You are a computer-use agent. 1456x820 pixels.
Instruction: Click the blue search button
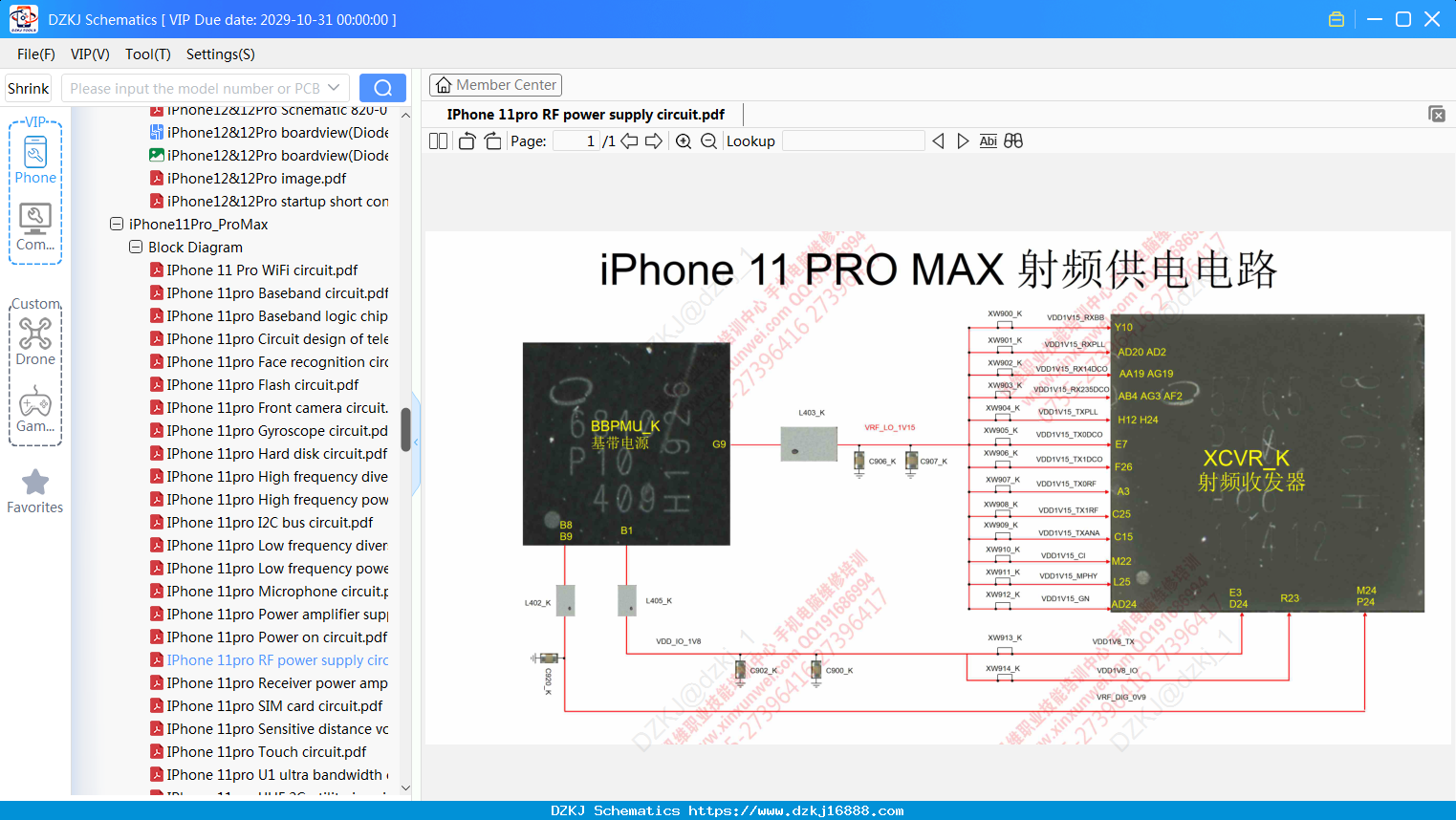click(382, 88)
